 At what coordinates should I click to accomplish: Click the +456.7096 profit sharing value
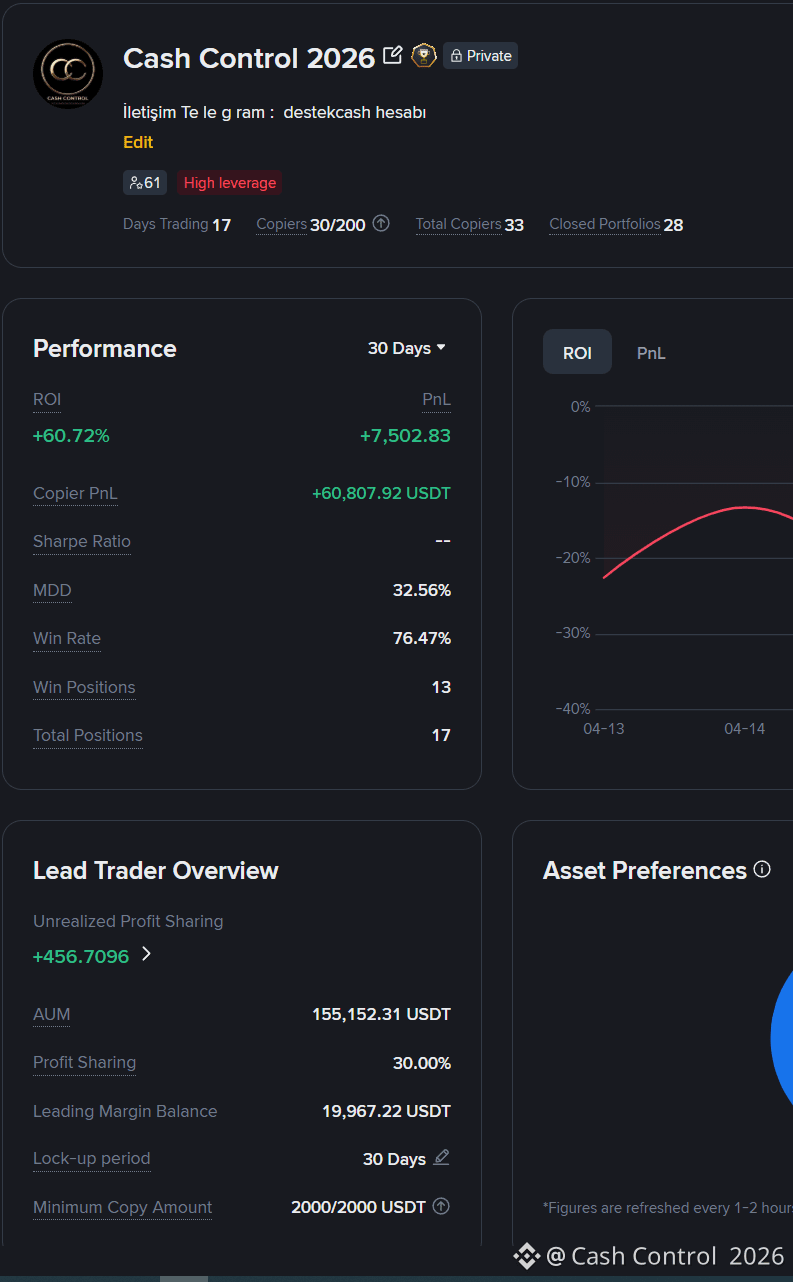[81, 956]
